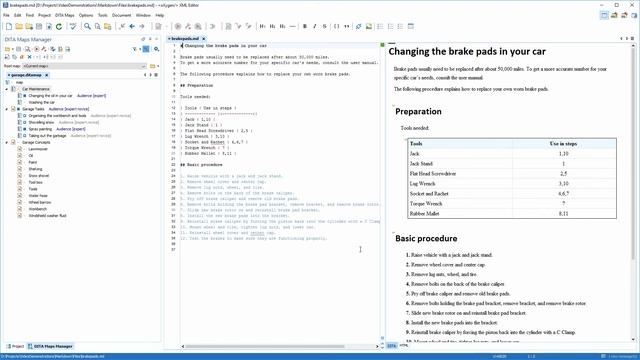Insert a Heading 3 with H3 icon
The width and height of the screenshot is (640, 360).
[282, 27]
